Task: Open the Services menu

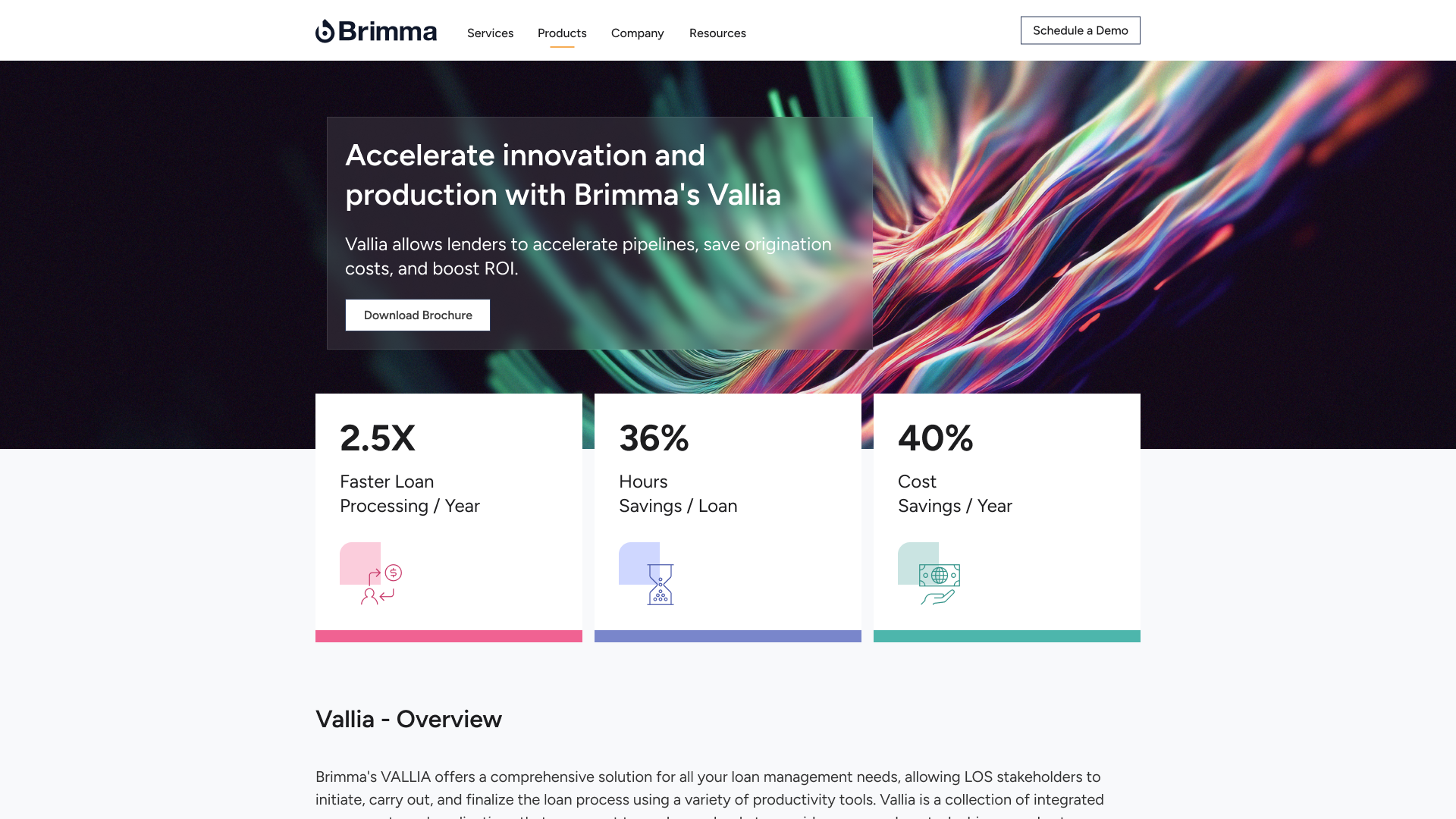Action: [x=490, y=33]
